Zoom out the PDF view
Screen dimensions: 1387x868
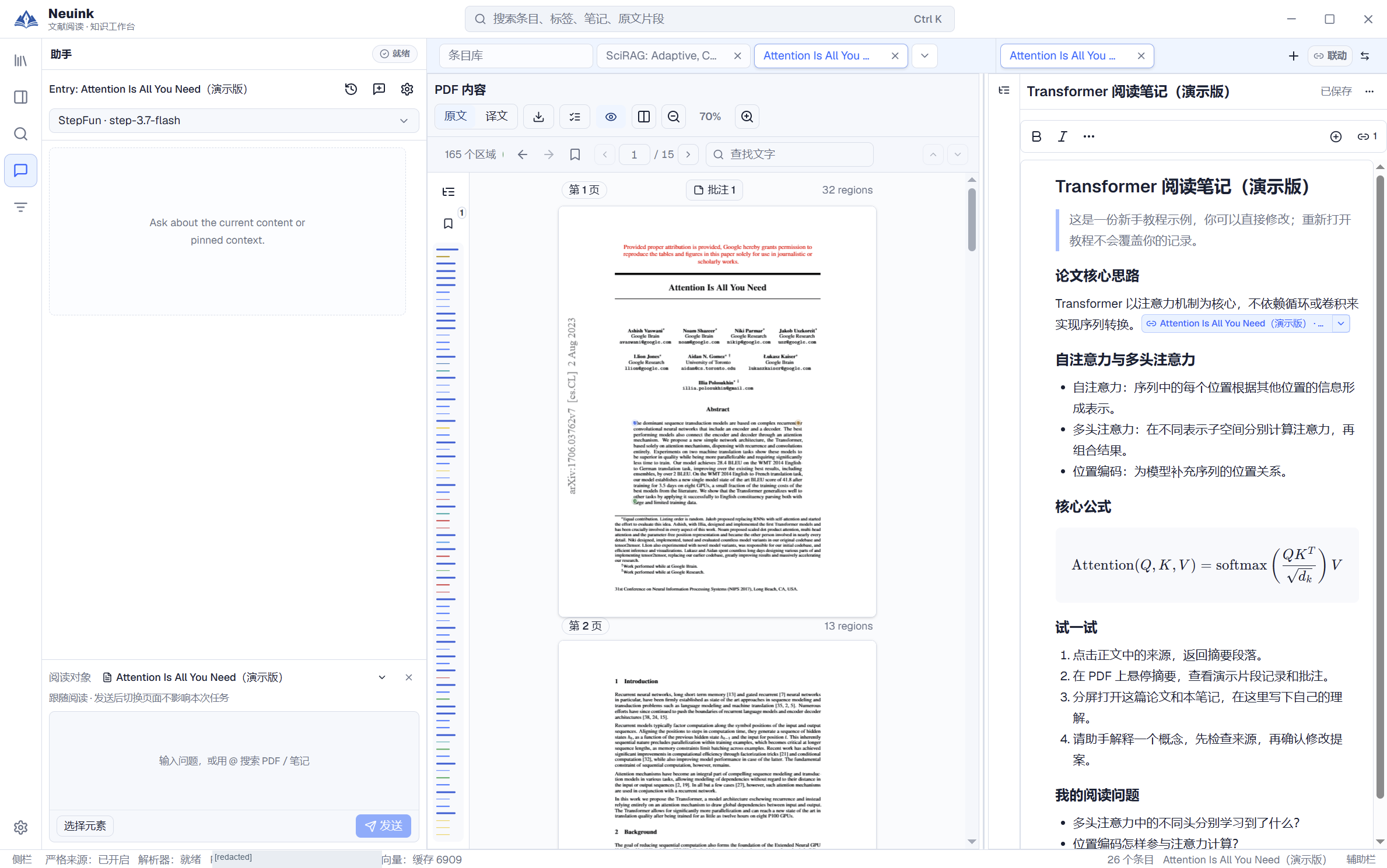click(673, 117)
